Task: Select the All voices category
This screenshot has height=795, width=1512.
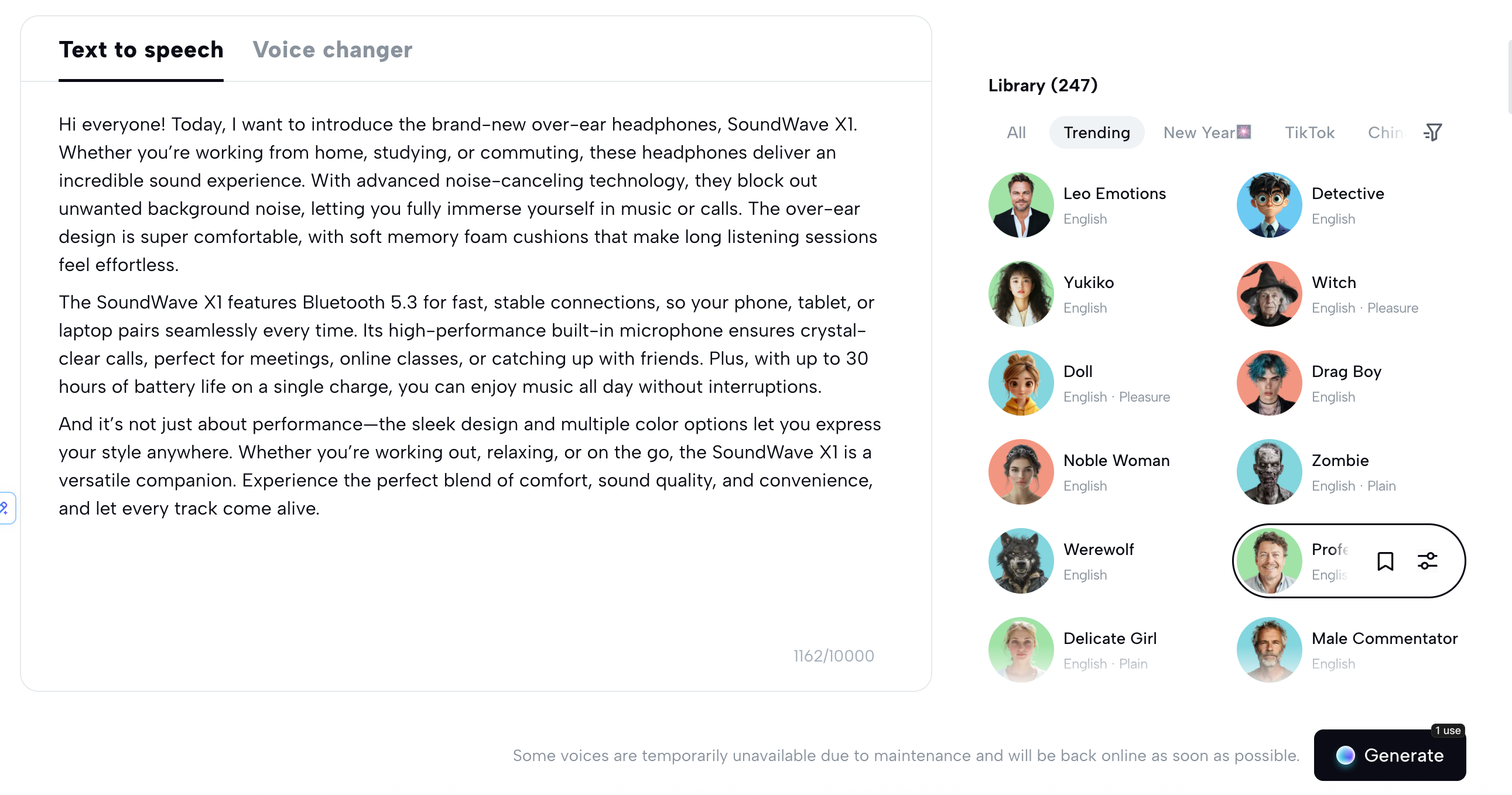Action: tap(1016, 132)
